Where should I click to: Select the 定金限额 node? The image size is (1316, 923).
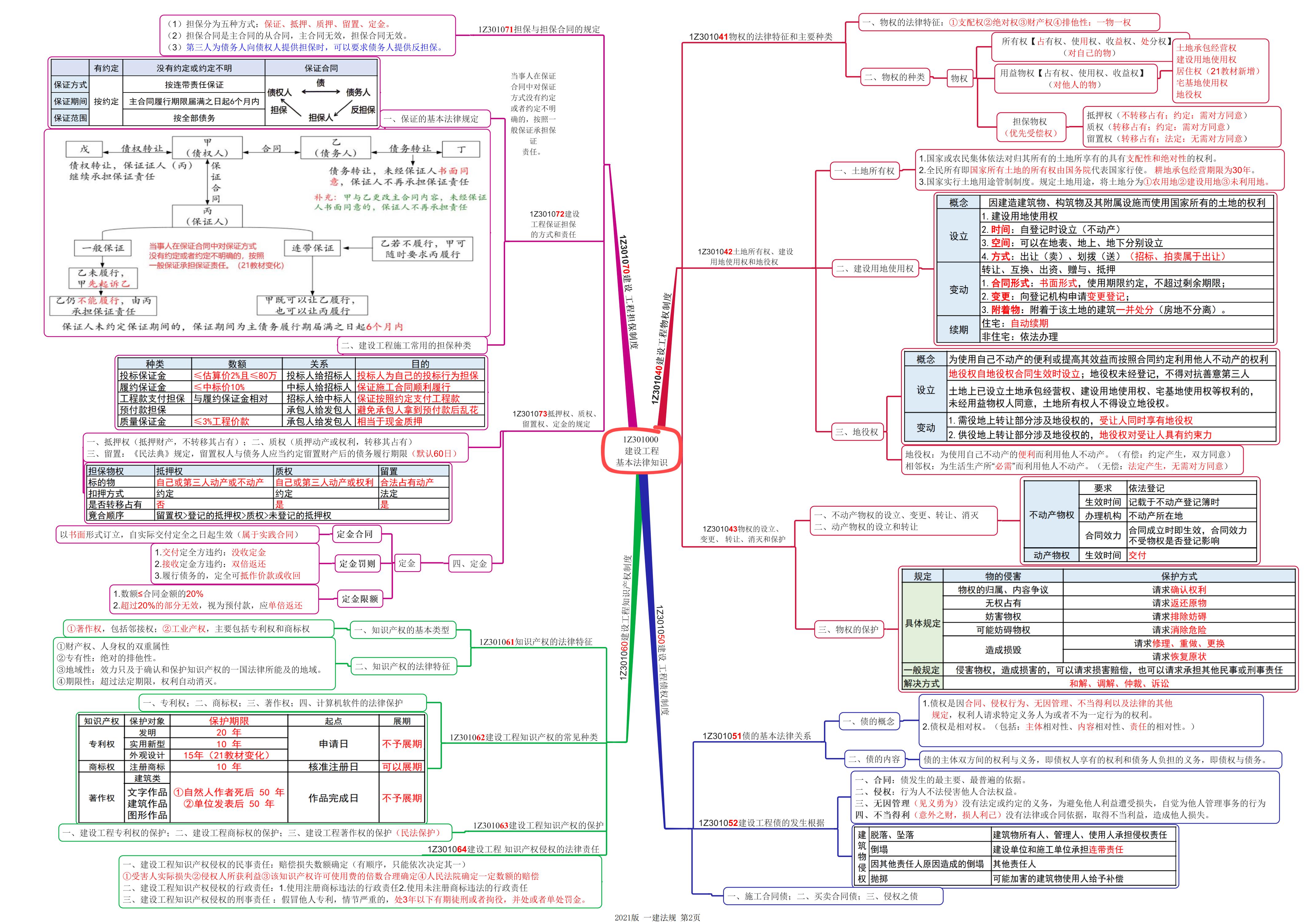tap(360, 599)
